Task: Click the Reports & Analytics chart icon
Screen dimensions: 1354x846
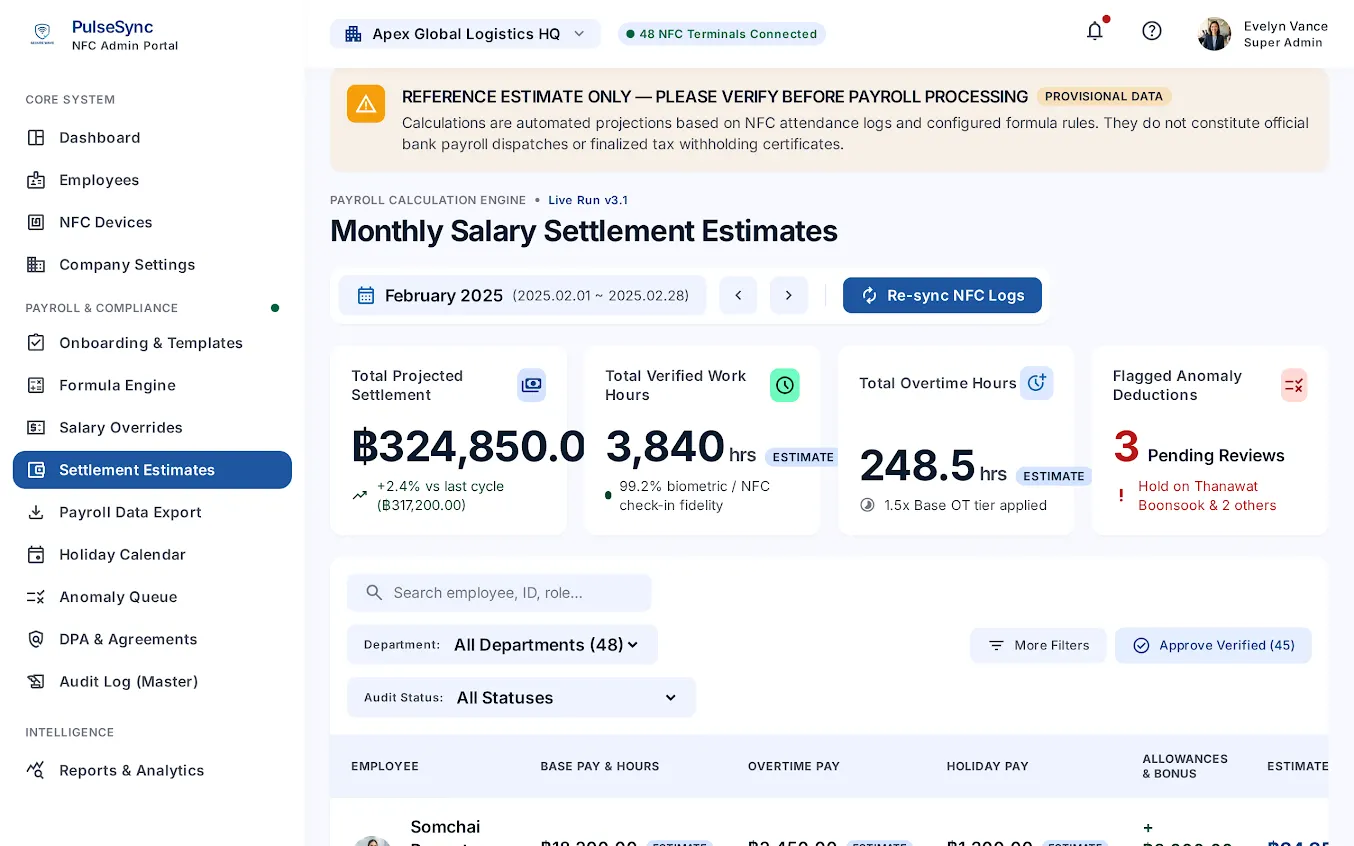Action: click(36, 771)
